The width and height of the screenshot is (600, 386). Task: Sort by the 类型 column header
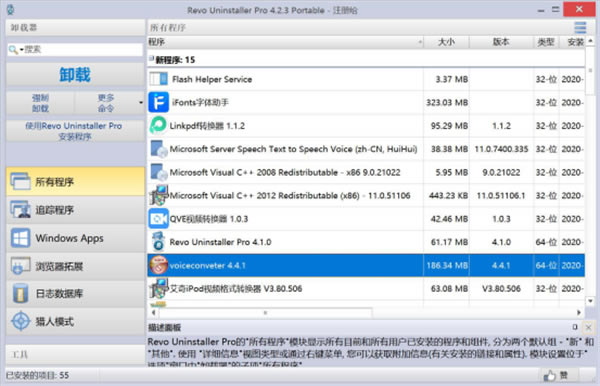[546, 42]
